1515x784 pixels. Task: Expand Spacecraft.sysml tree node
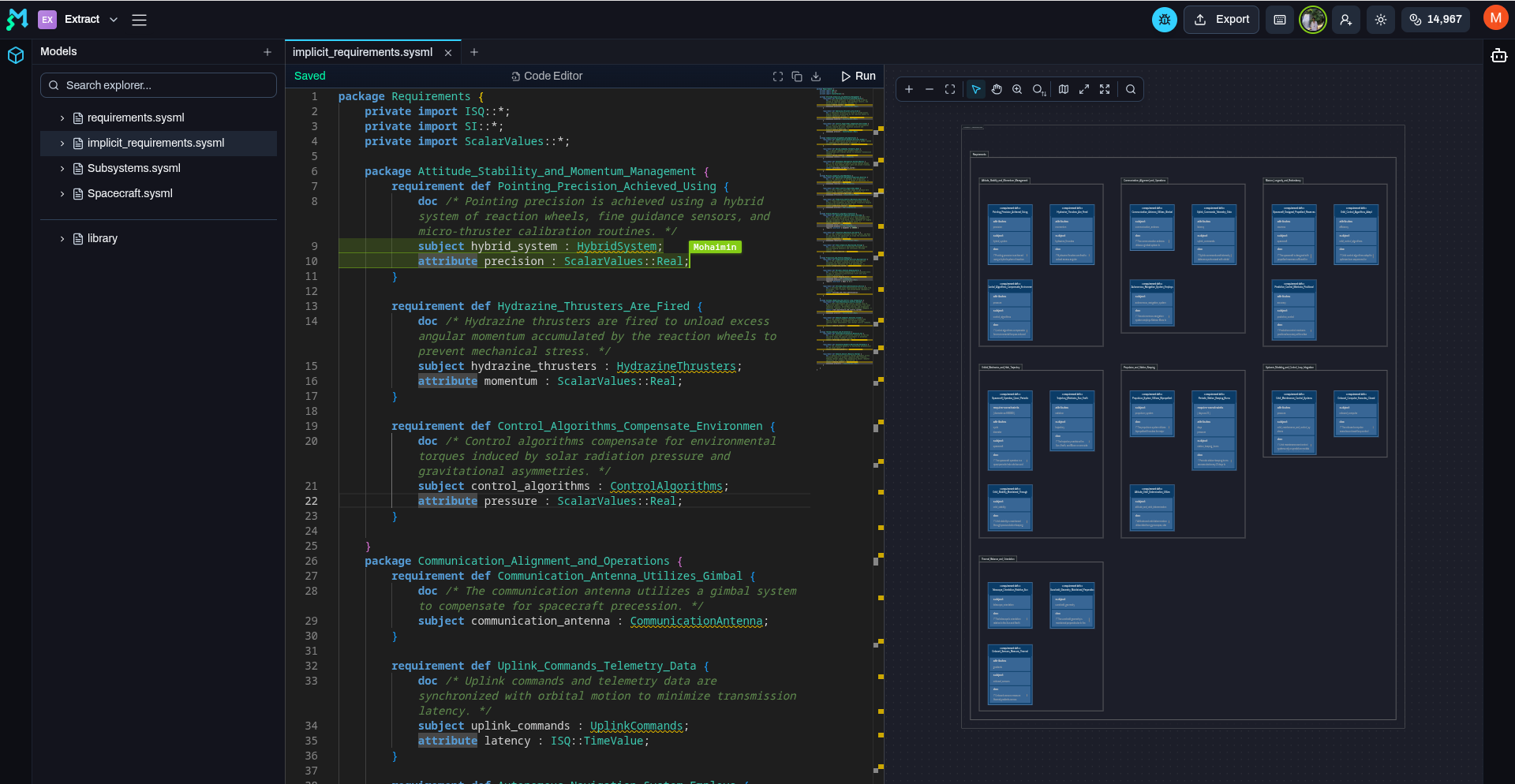62,193
